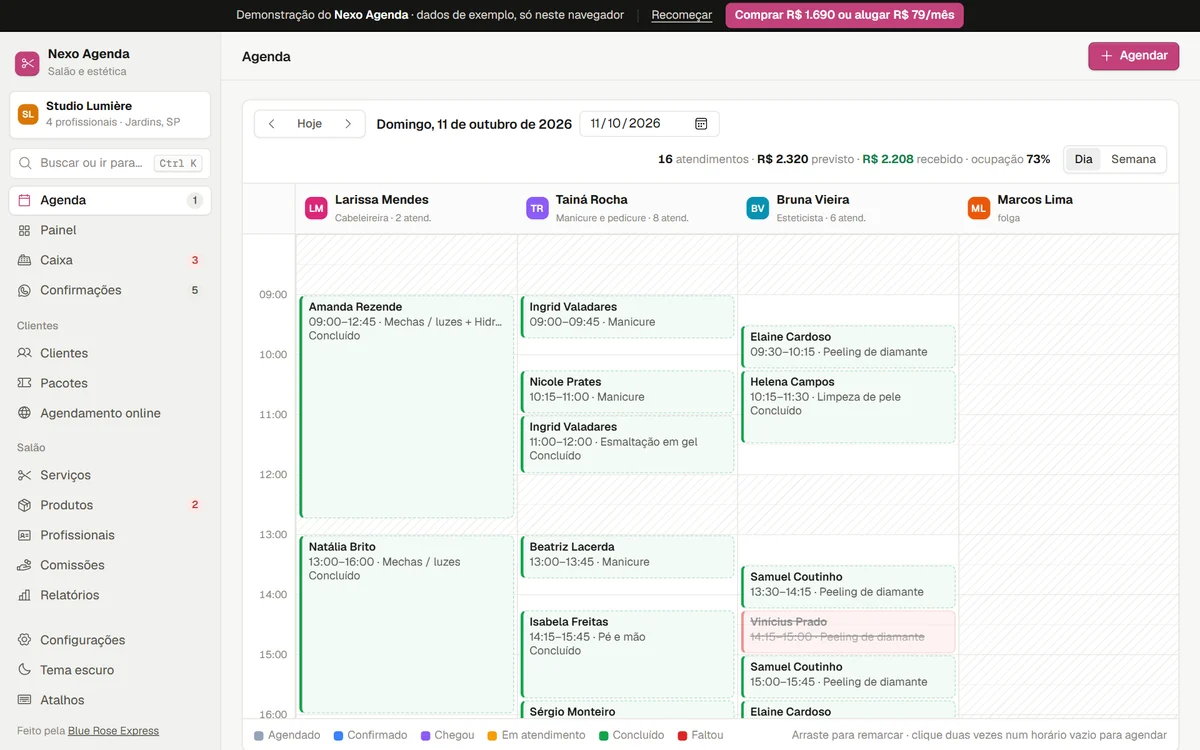
Task: Open Natália Brito 13:00–16:00 appointment
Action: (406, 624)
